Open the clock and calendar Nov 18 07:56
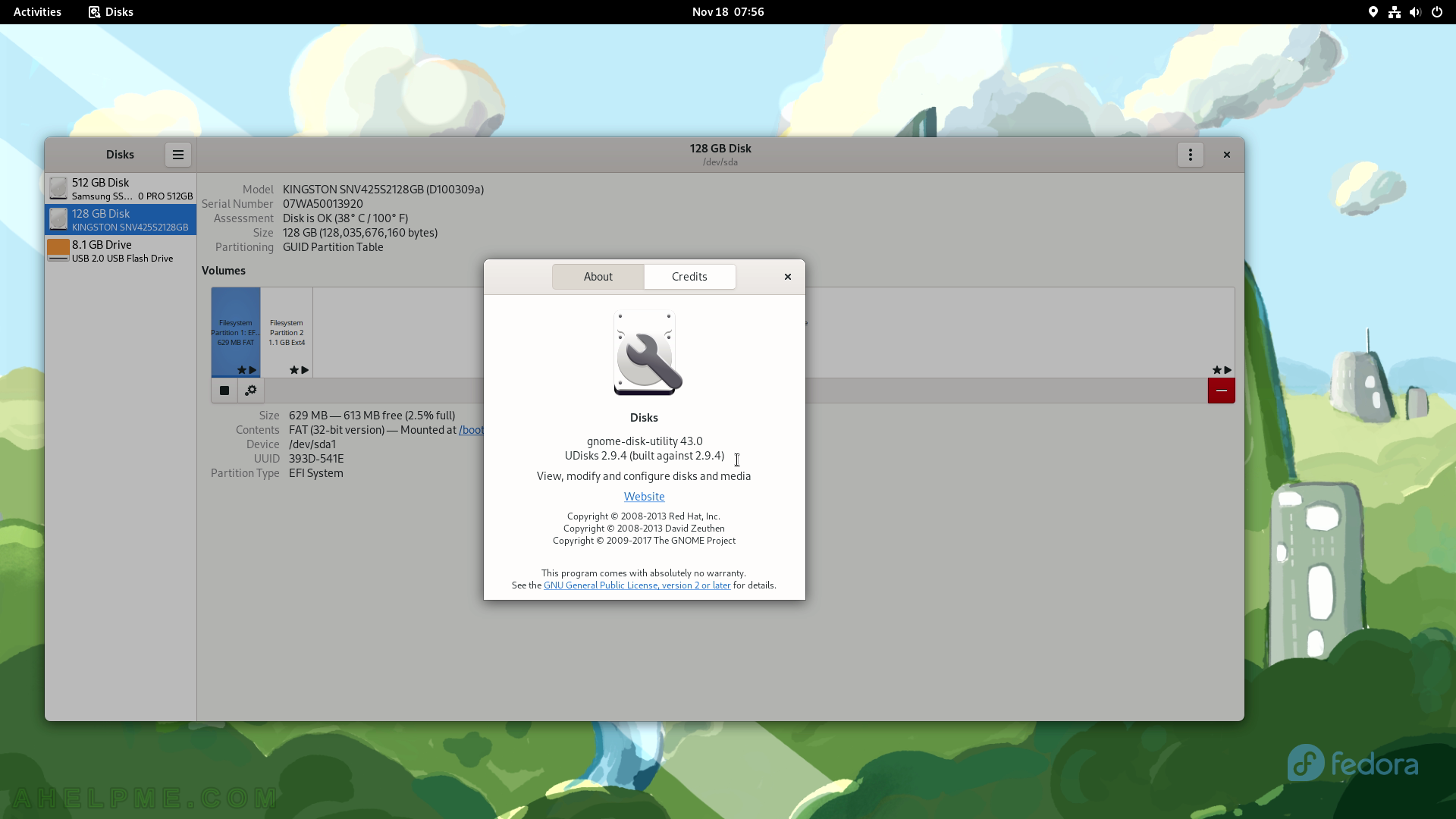The width and height of the screenshot is (1456, 819). point(728,12)
